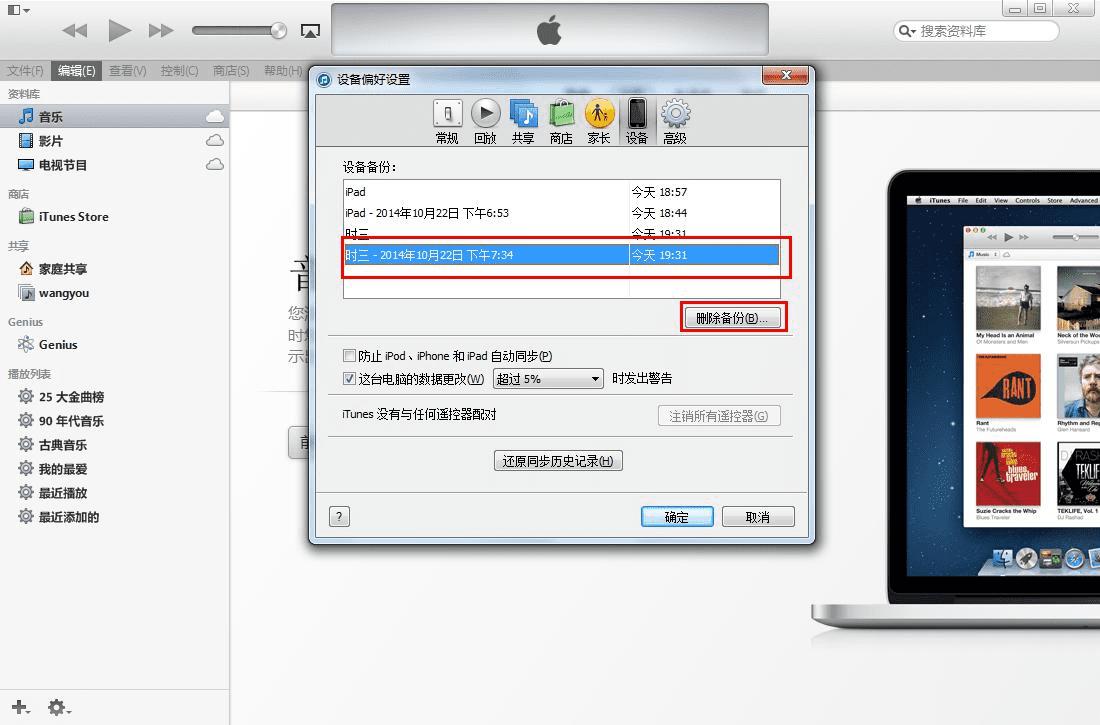Open the 家长 parental controls icon

tap(597, 120)
